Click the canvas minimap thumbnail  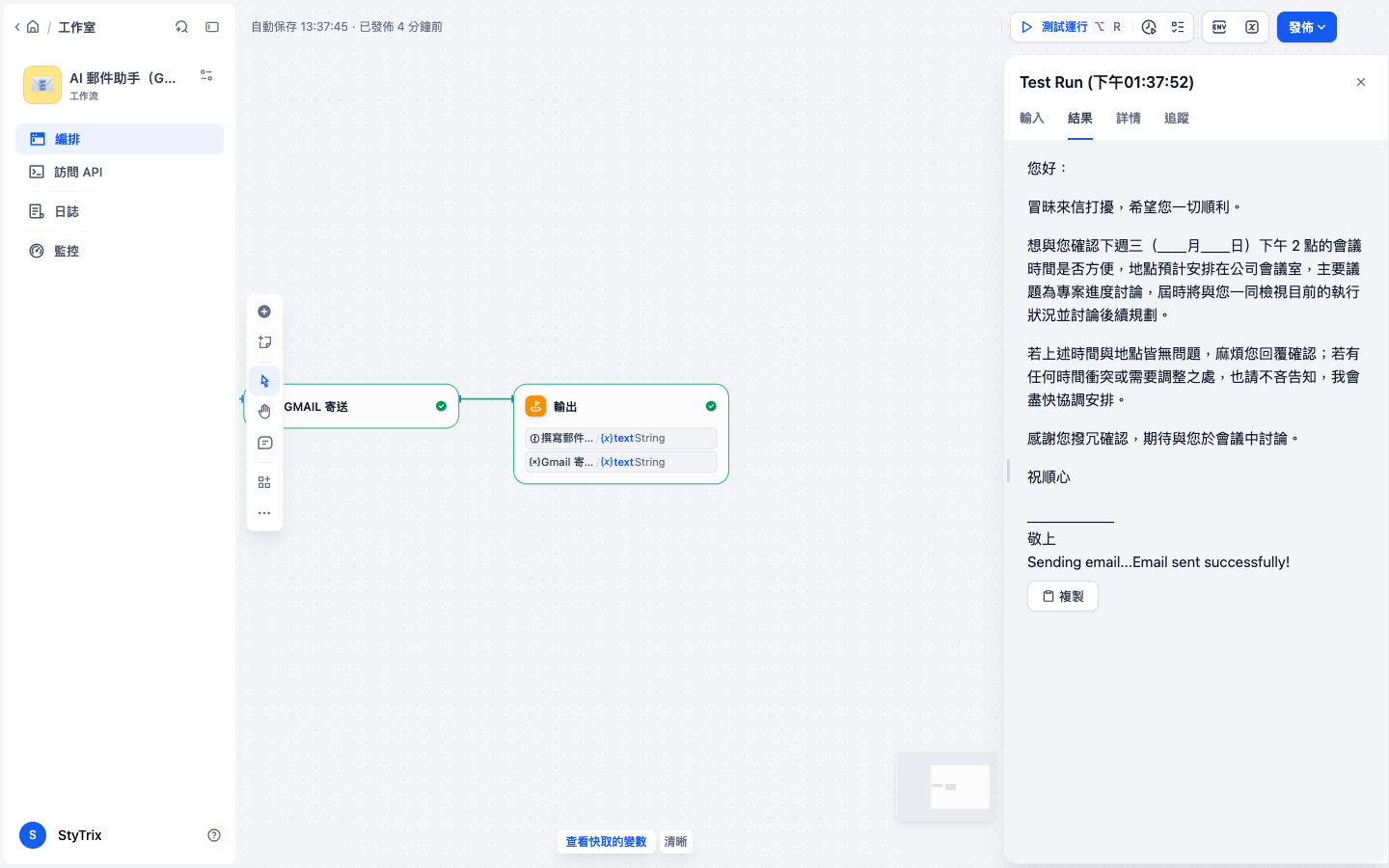pos(946,787)
